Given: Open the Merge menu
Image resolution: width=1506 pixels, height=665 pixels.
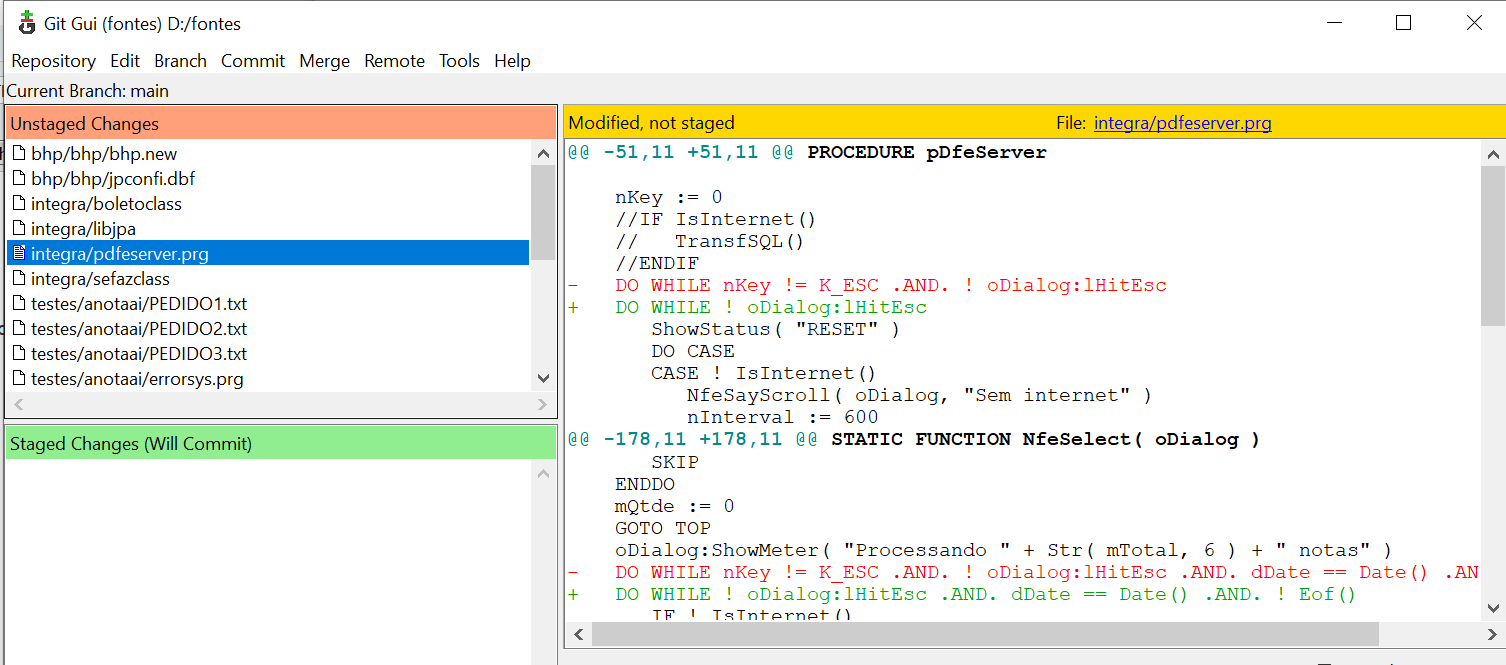Looking at the screenshot, I should pyautogui.click(x=324, y=61).
